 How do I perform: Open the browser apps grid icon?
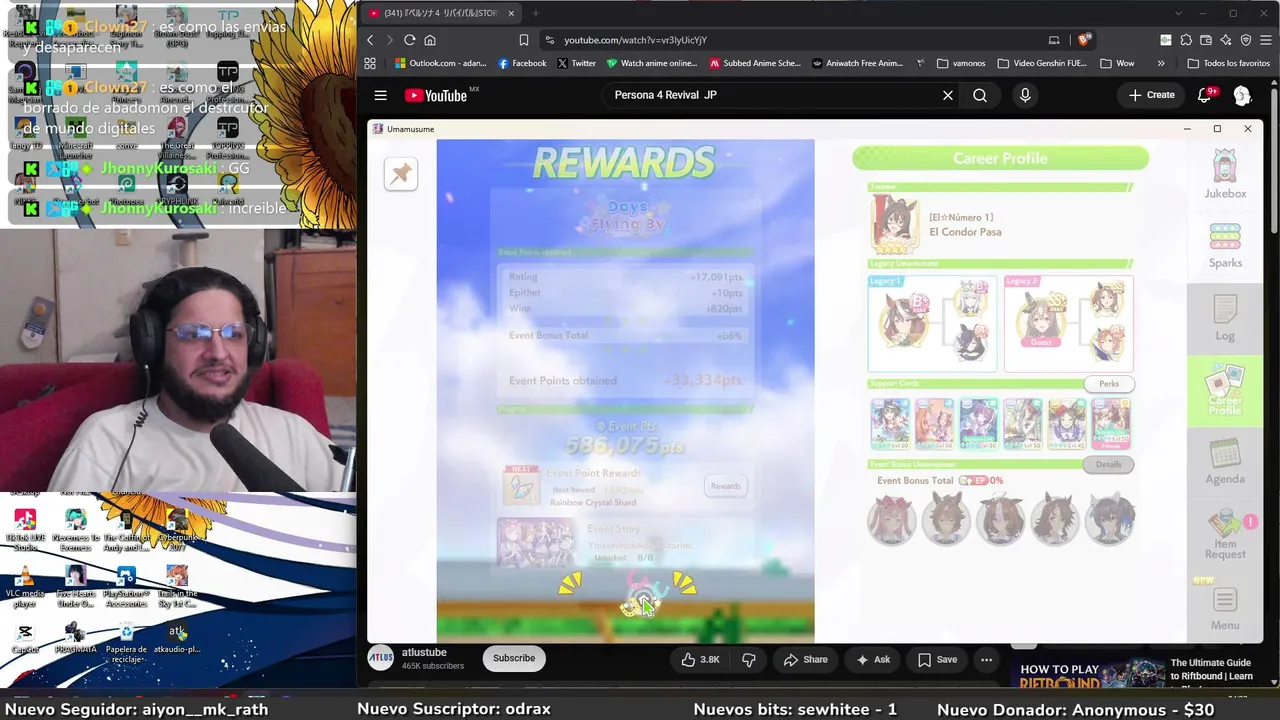tap(370, 63)
